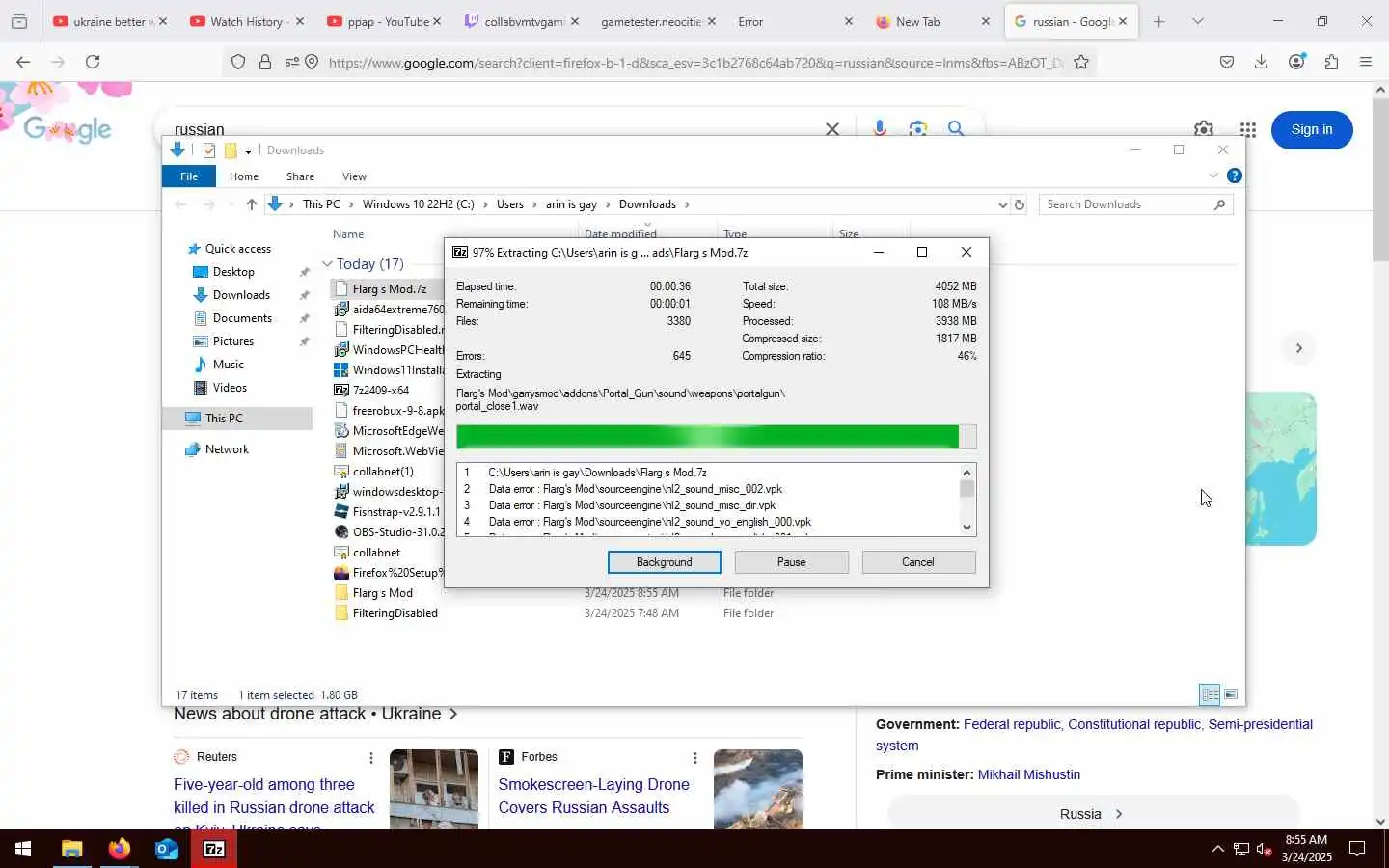Select Documents in Quick access
This screenshot has height=868, width=1389.
click(x=242, y=318)
